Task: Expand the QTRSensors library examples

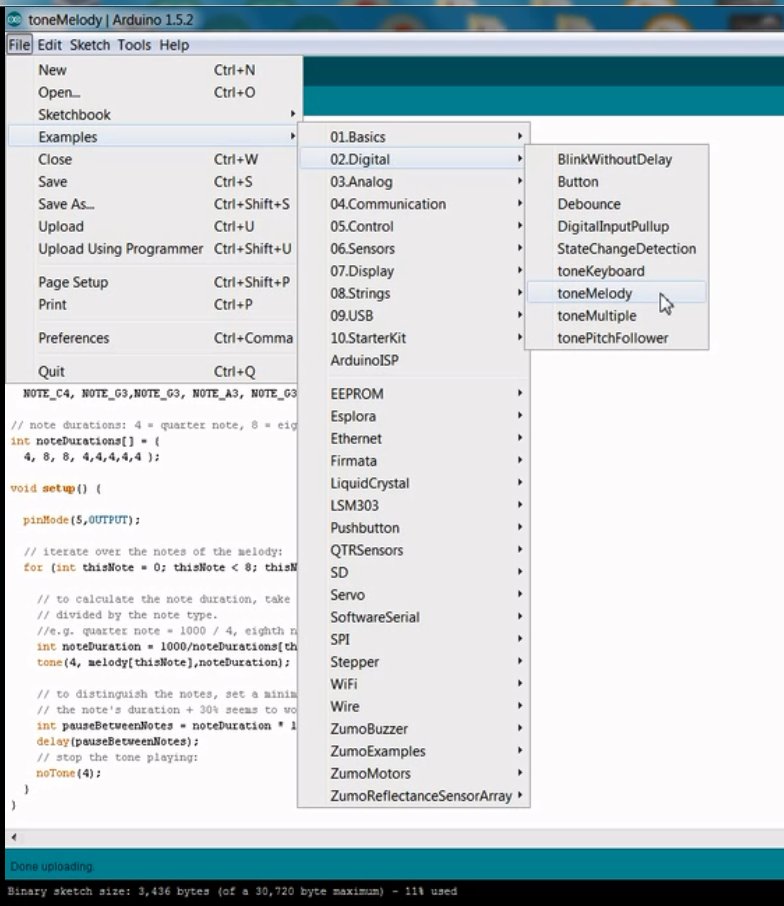Action: click(x=414, y=550)
